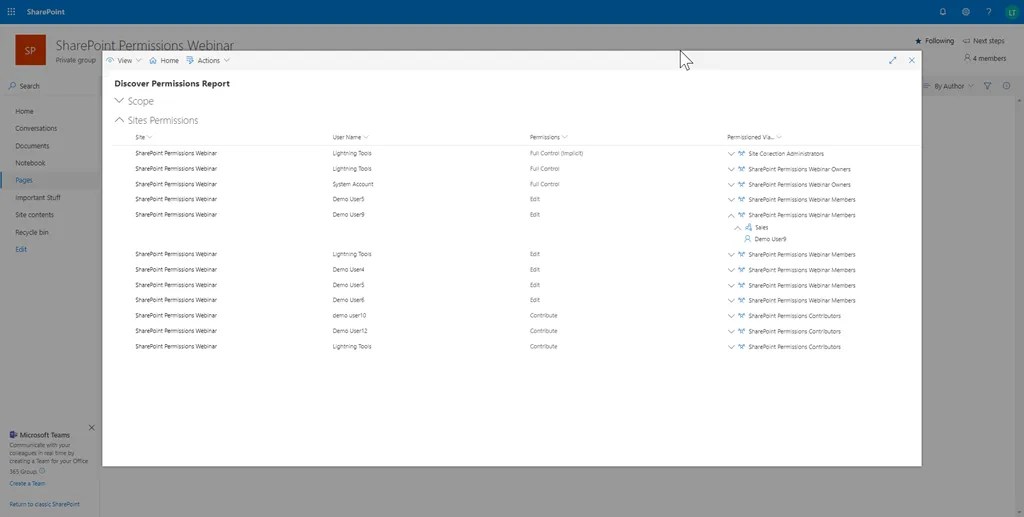Image resolution: width=1024 pixels, height=517 pixels.
Task: Expand the report dialog to full screen
Action: (x=892, y=60)
